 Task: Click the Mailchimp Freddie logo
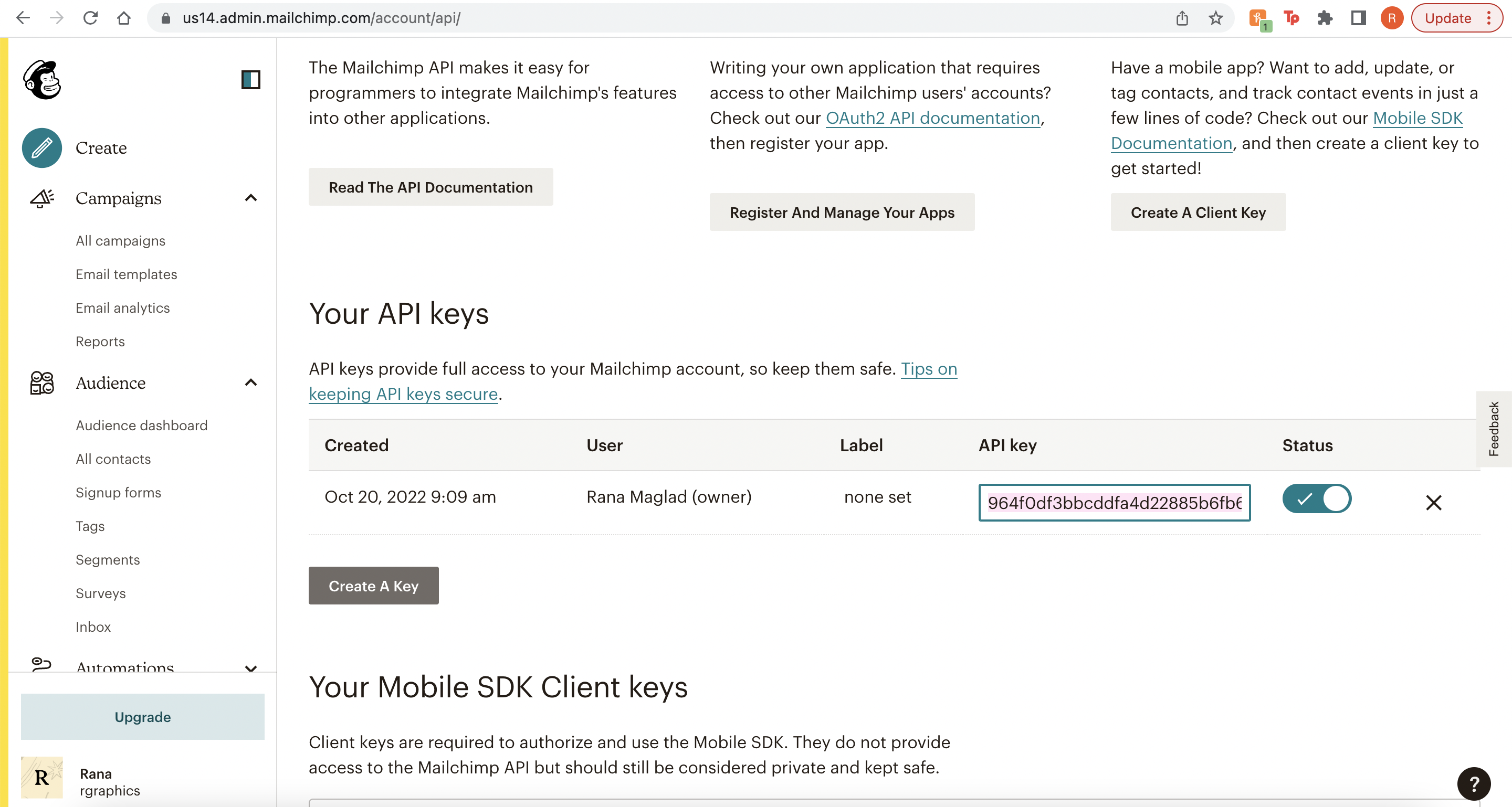[41, 79]
